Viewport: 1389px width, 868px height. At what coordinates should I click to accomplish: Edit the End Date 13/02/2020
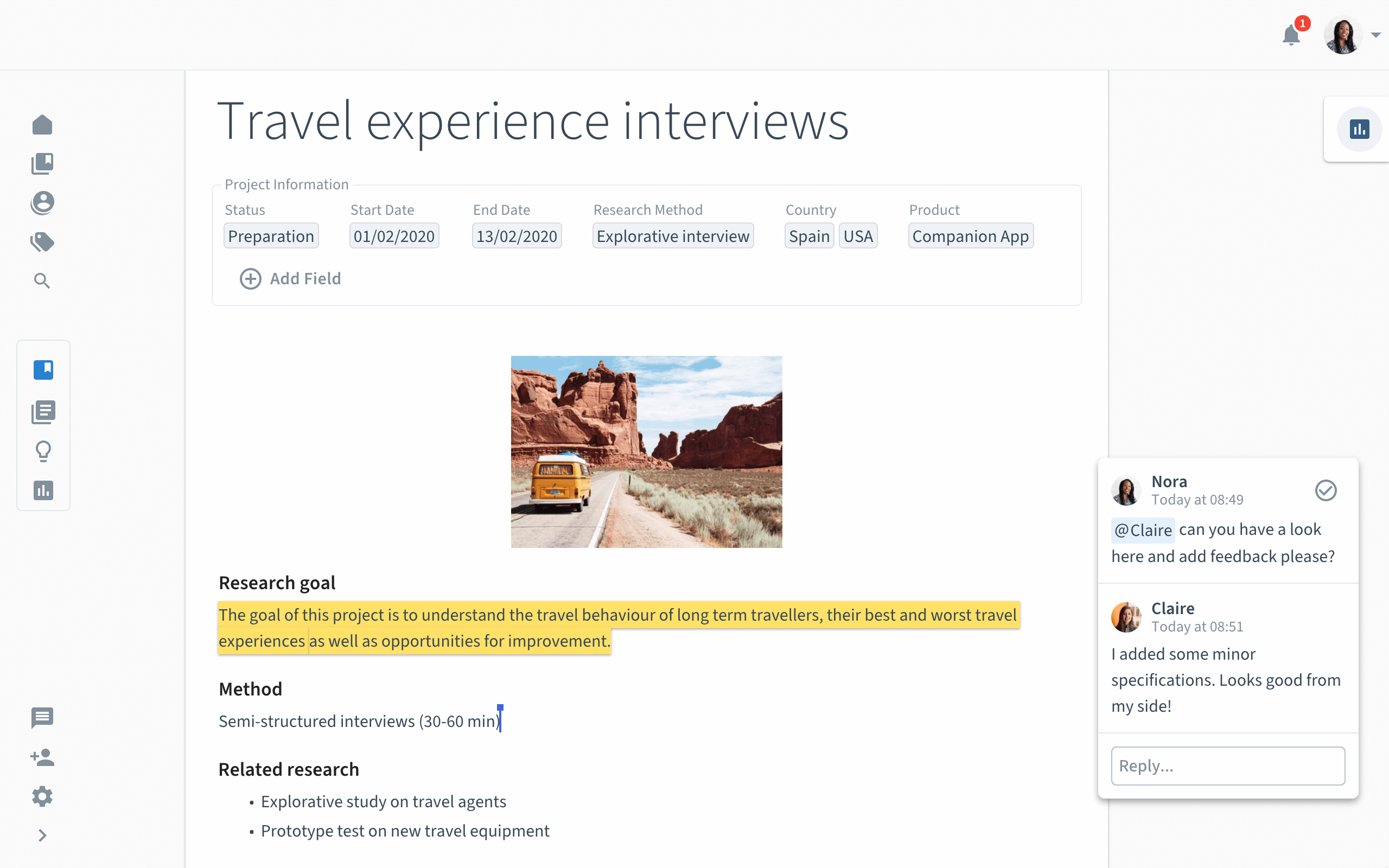(x=517, y=236)
